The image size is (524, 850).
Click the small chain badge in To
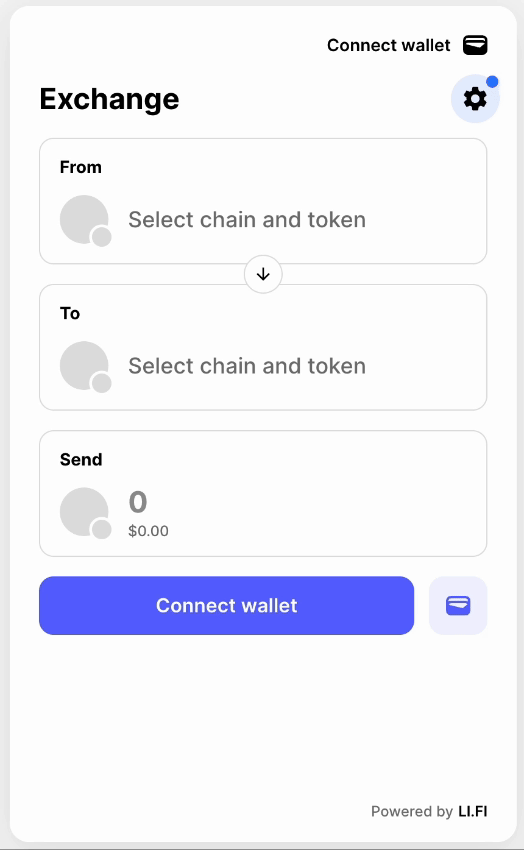click(x=101, y=383)
